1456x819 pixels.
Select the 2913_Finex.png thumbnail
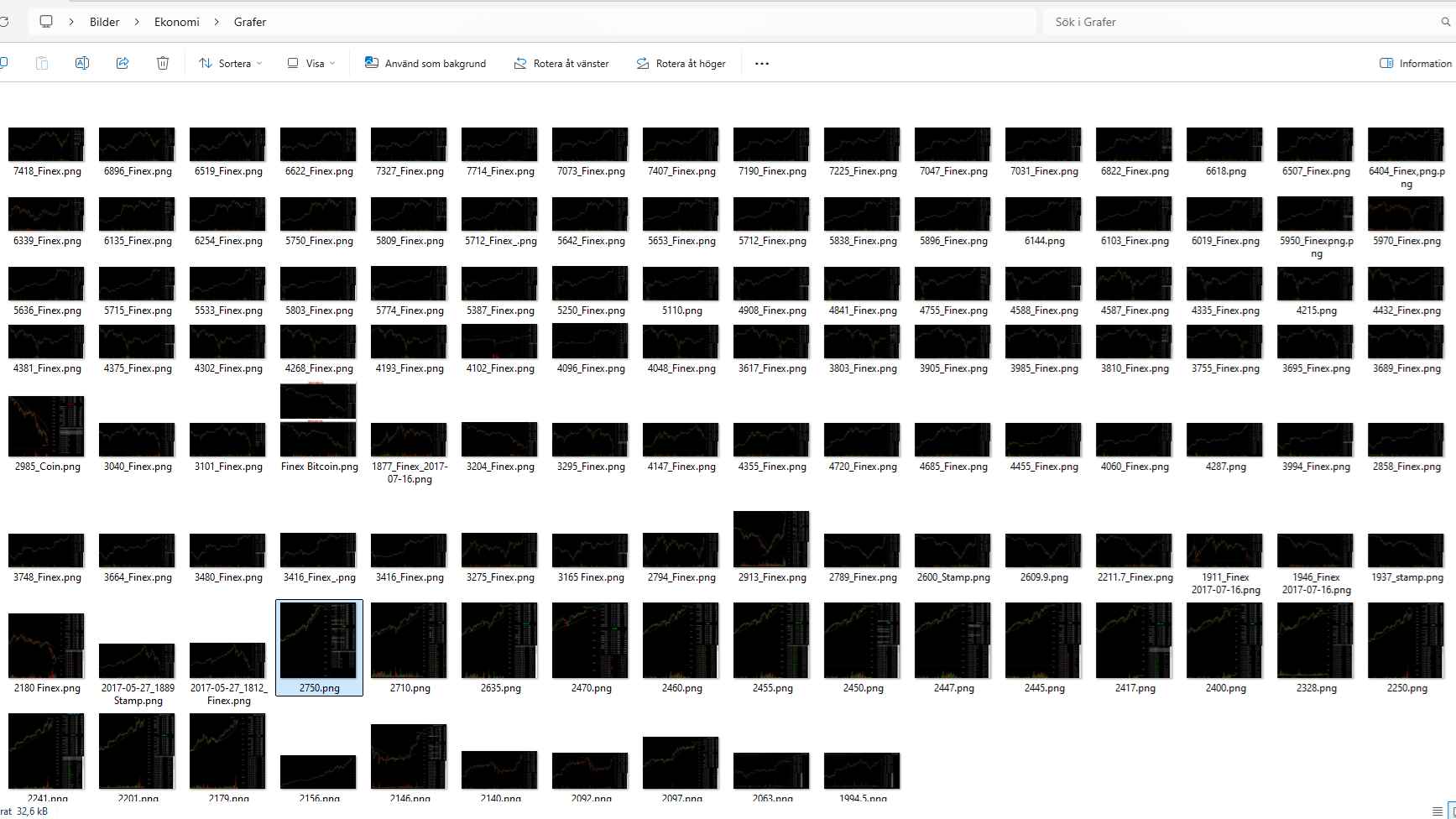[x=771, y=540]
